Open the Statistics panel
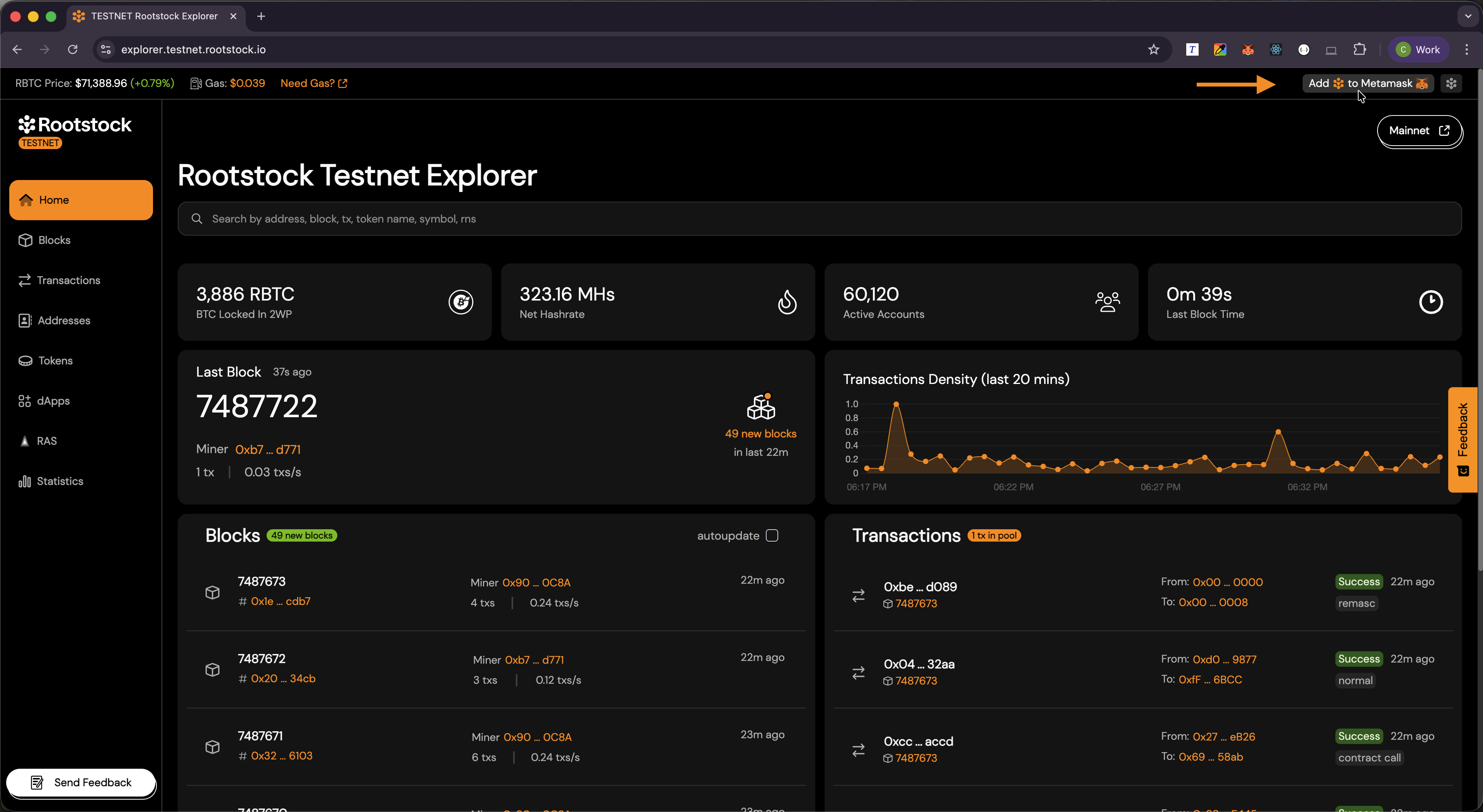 click(x=60, y=481)
